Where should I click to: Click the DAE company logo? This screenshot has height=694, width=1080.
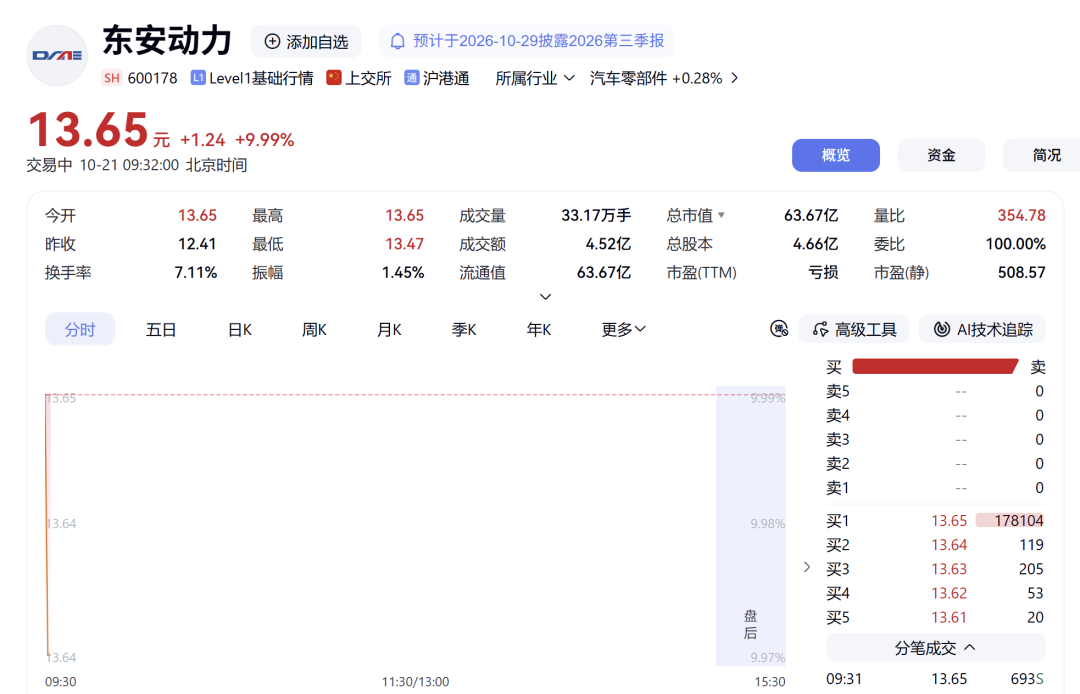point(57,56)
